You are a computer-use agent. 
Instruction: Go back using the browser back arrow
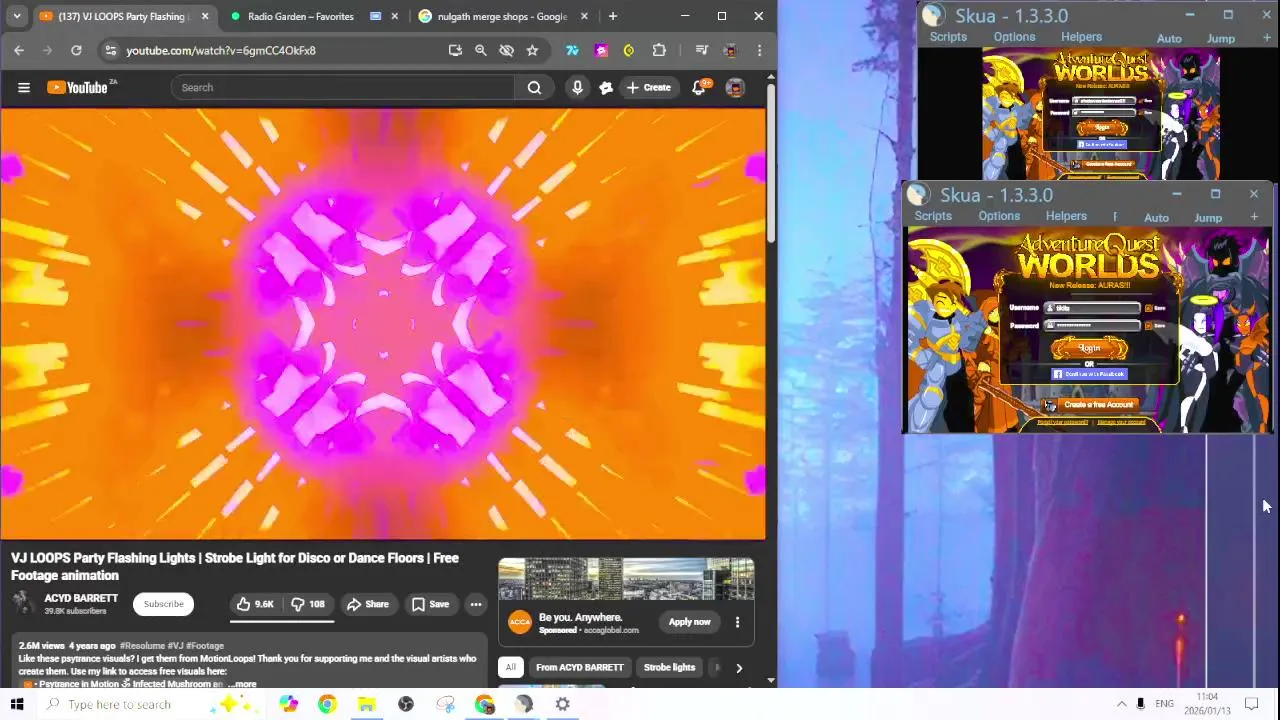[19, 50]
